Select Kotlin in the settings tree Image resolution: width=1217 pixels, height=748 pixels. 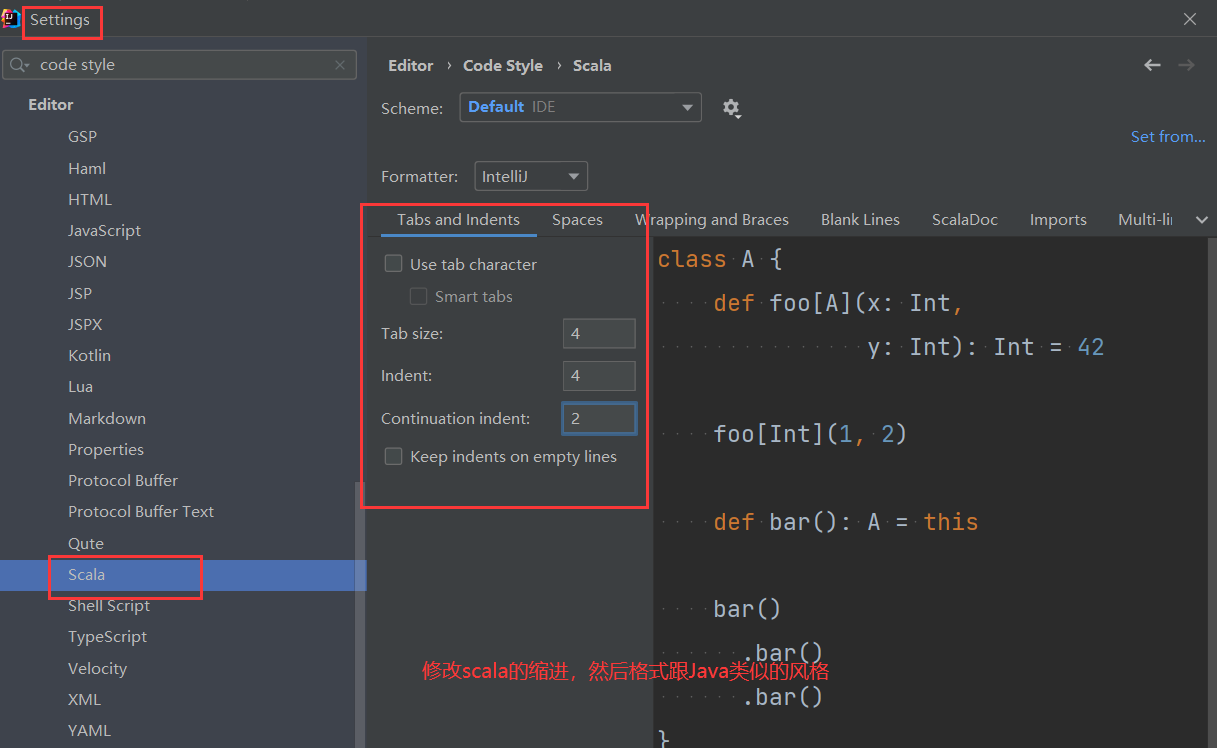[89, 356]
